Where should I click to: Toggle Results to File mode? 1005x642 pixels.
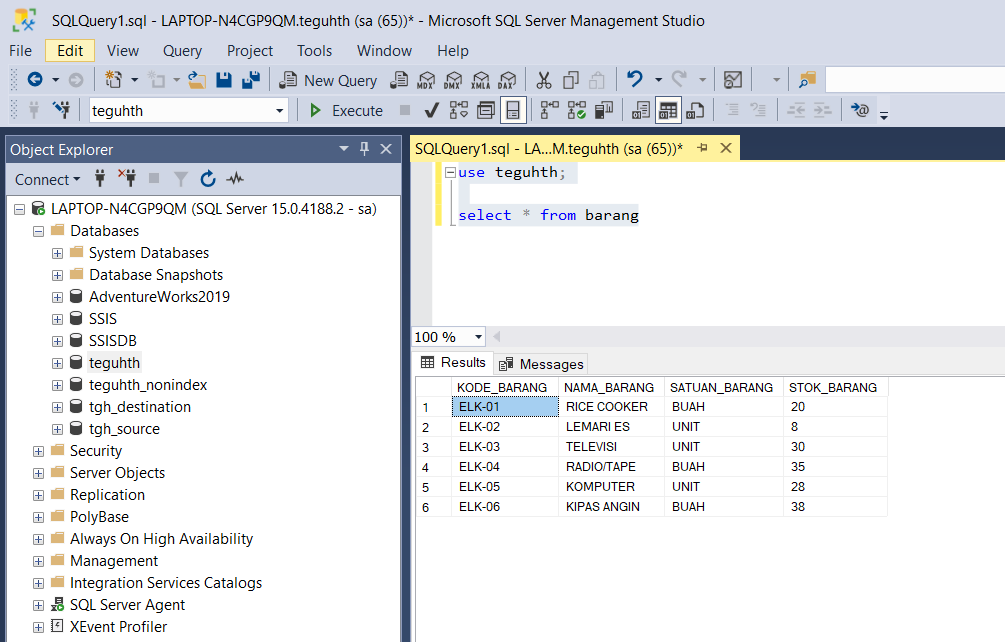coord(695,110)
